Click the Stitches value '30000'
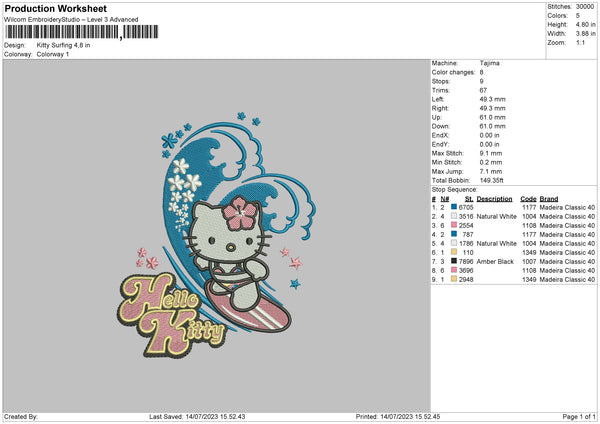The width and height of the screenshot is (600, 424). click(585, 7)
